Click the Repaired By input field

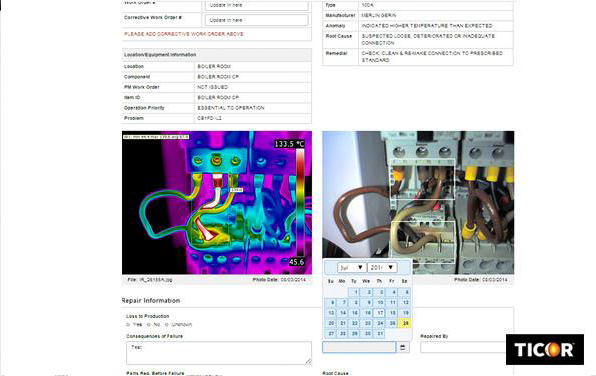[463, 347]
